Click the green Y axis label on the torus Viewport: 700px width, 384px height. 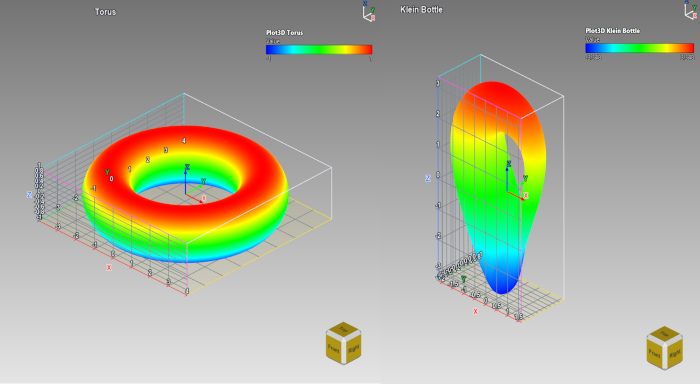click(107, 172)
